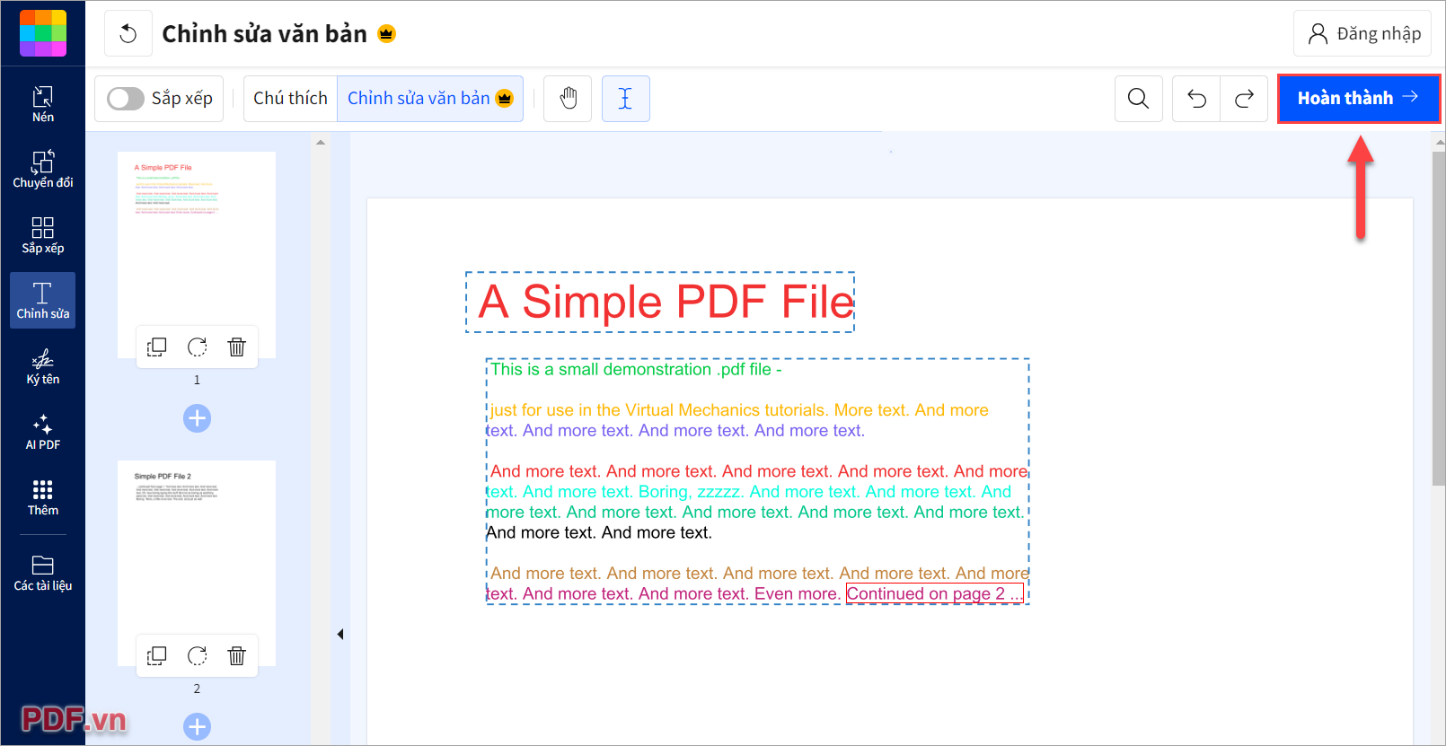
Task: Click 'Boring, zzzzz.' text
Action: pyautogui.click(x=691, y=491)
